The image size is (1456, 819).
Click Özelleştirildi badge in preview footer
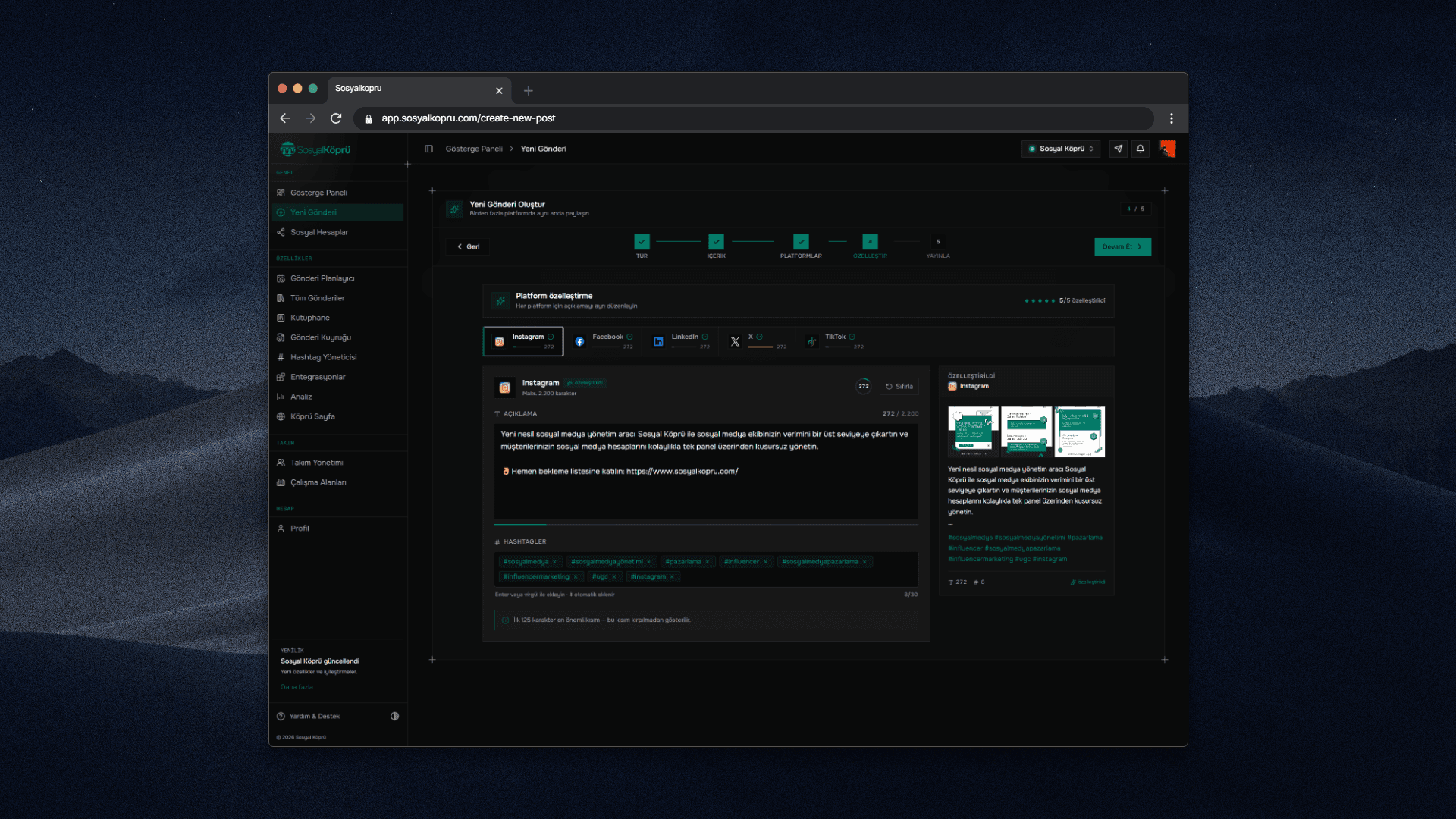click(x=1087, y=582)
